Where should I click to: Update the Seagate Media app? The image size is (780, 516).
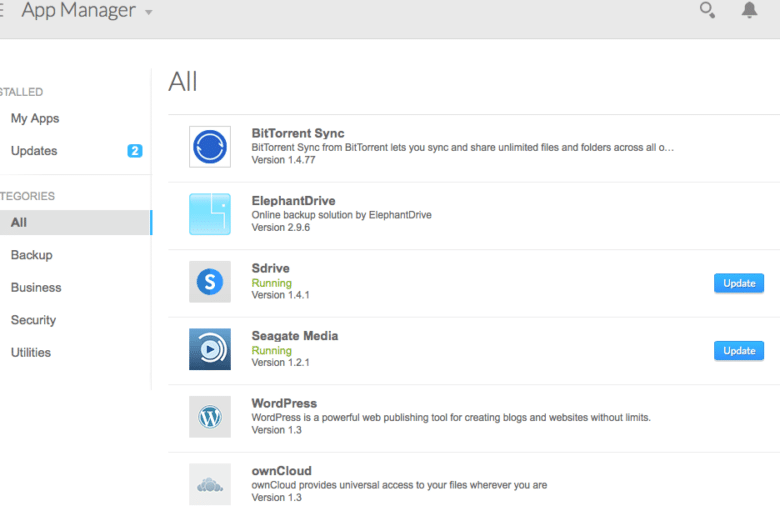pyautogui.click(x=739, y=351)
